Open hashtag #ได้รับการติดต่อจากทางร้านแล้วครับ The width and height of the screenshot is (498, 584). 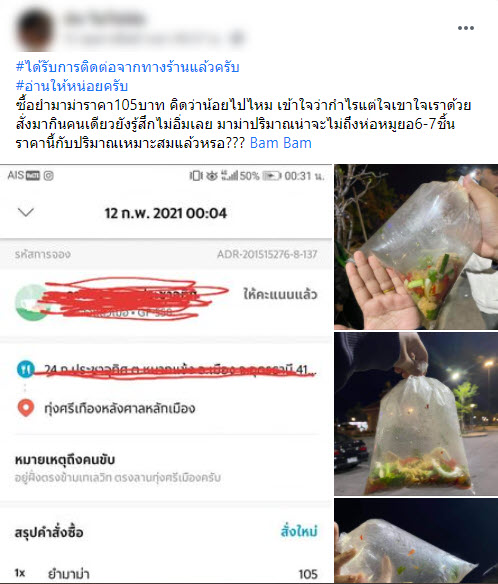pyautogui.click(x=127, y=67)
